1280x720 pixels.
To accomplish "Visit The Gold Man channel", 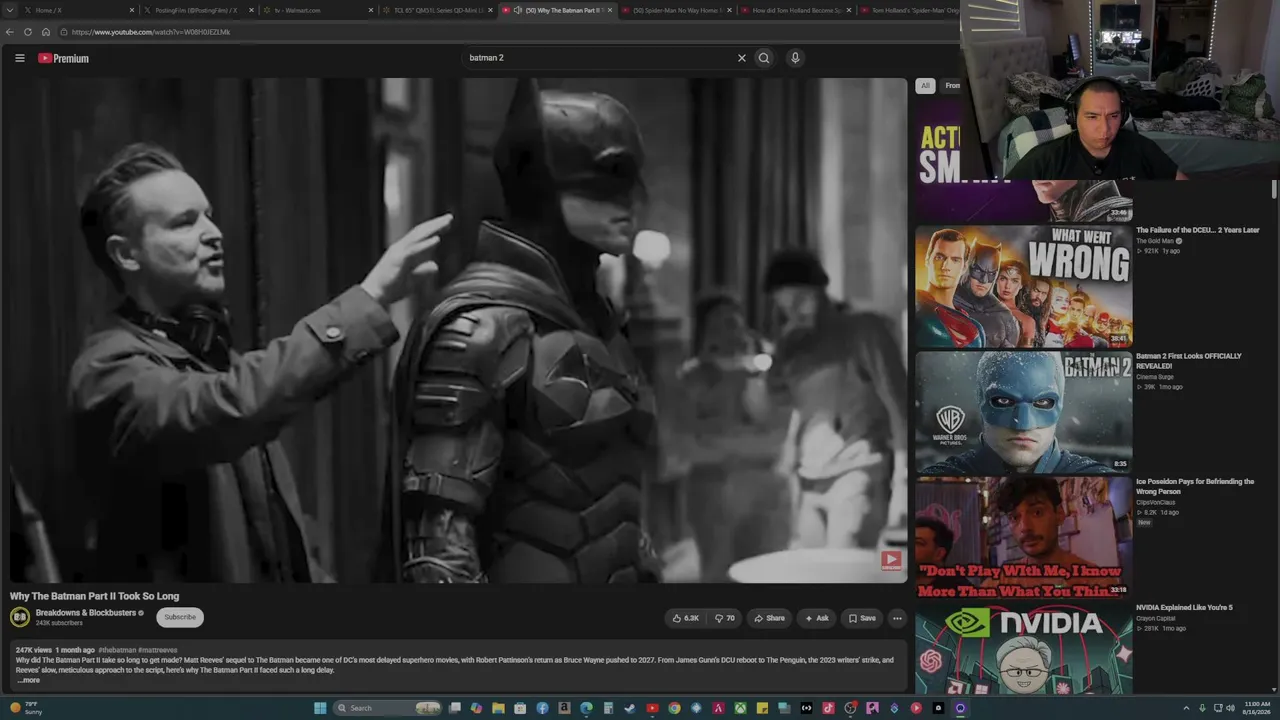I will 1155,241.
